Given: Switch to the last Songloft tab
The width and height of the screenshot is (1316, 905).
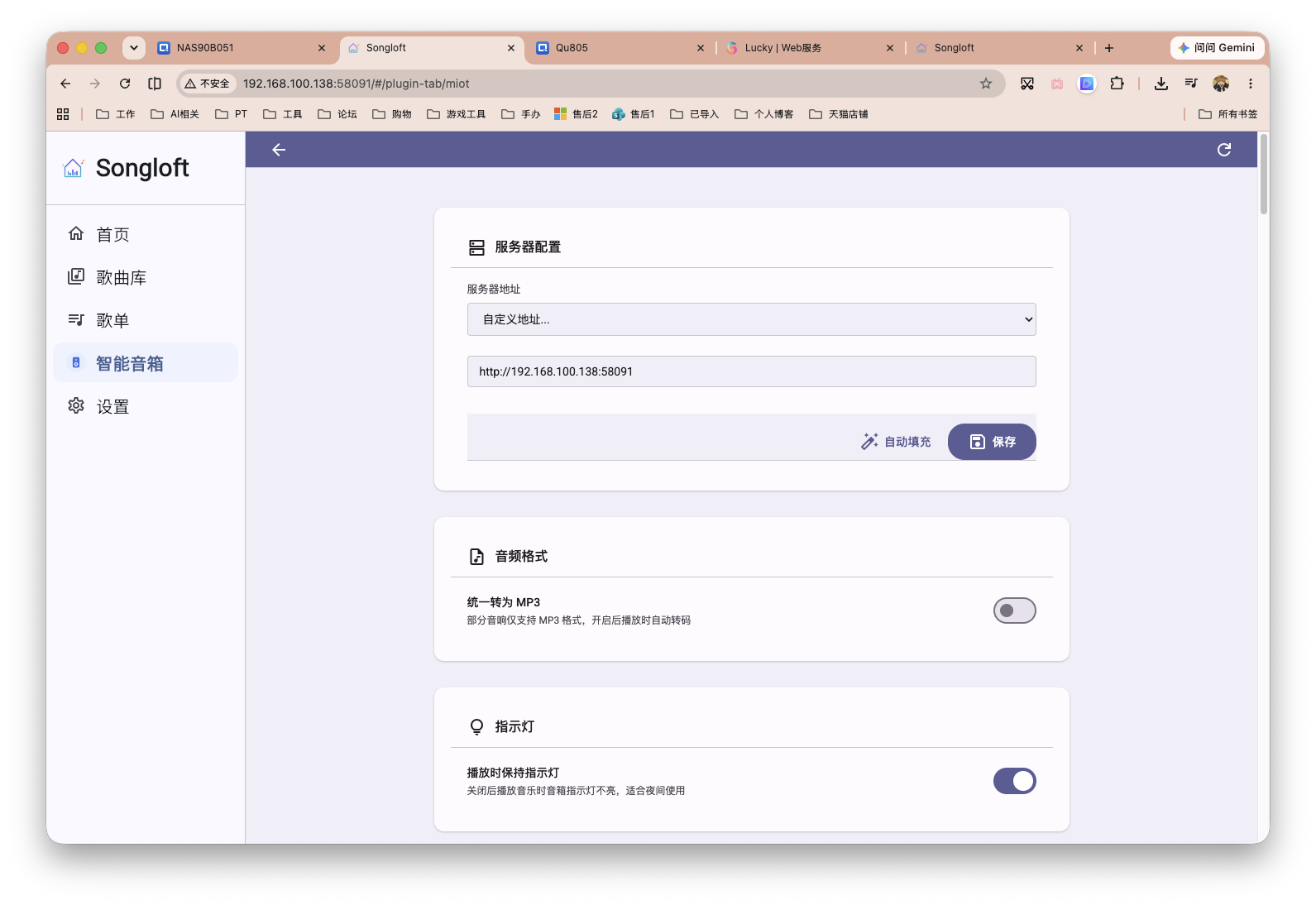Looking at the screenshot, I should (1000, 48).
